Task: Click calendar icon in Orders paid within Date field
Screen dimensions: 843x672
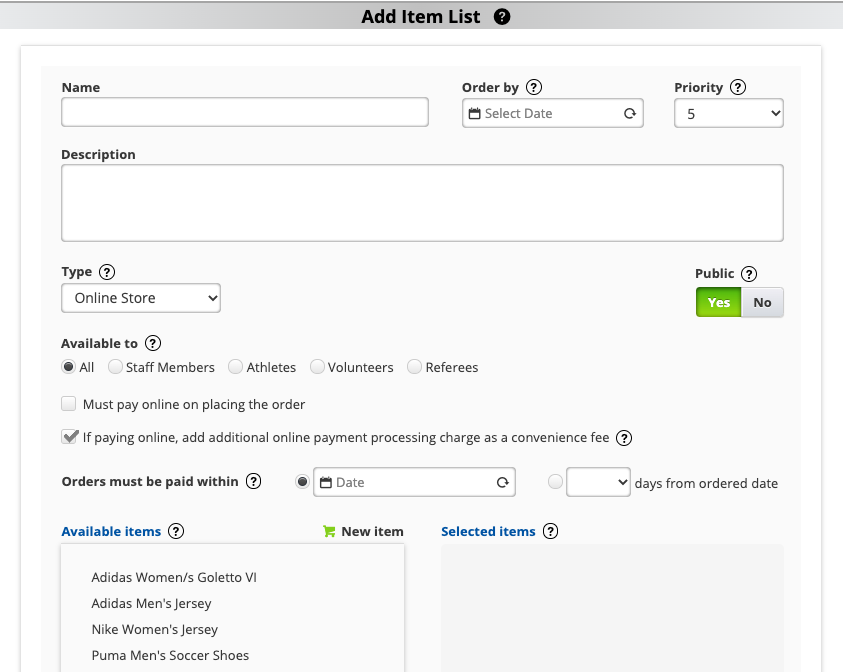Action: click(327, 482)
